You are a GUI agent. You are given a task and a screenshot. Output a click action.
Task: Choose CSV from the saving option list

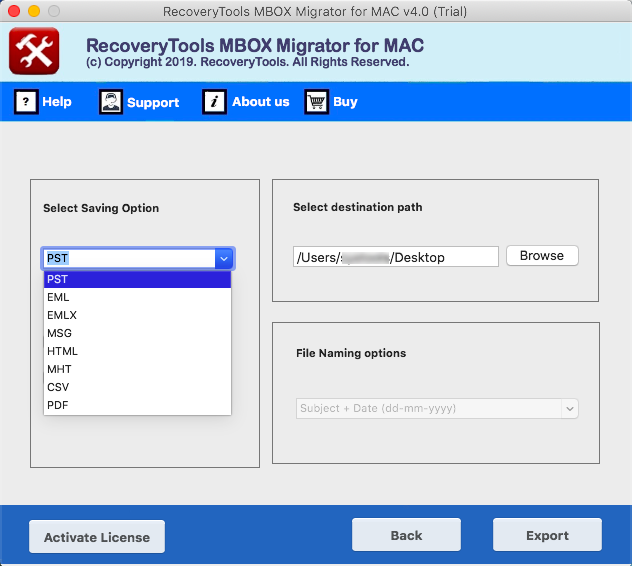coord(137,387)
